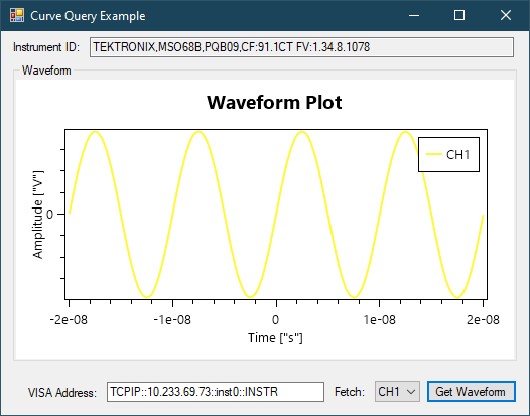Click the application icon in the title bar
Screen dimensions: 530x416
pos(17,16)
